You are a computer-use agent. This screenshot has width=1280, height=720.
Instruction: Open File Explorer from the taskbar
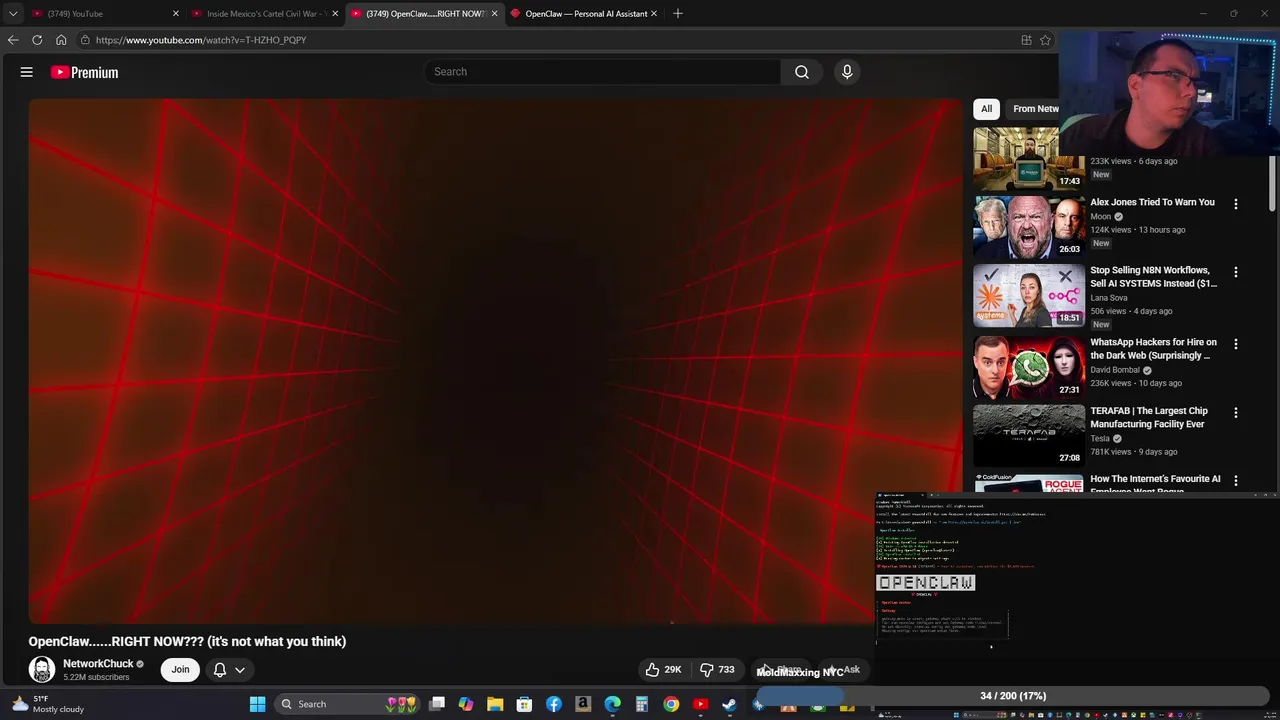coord(495,704)
